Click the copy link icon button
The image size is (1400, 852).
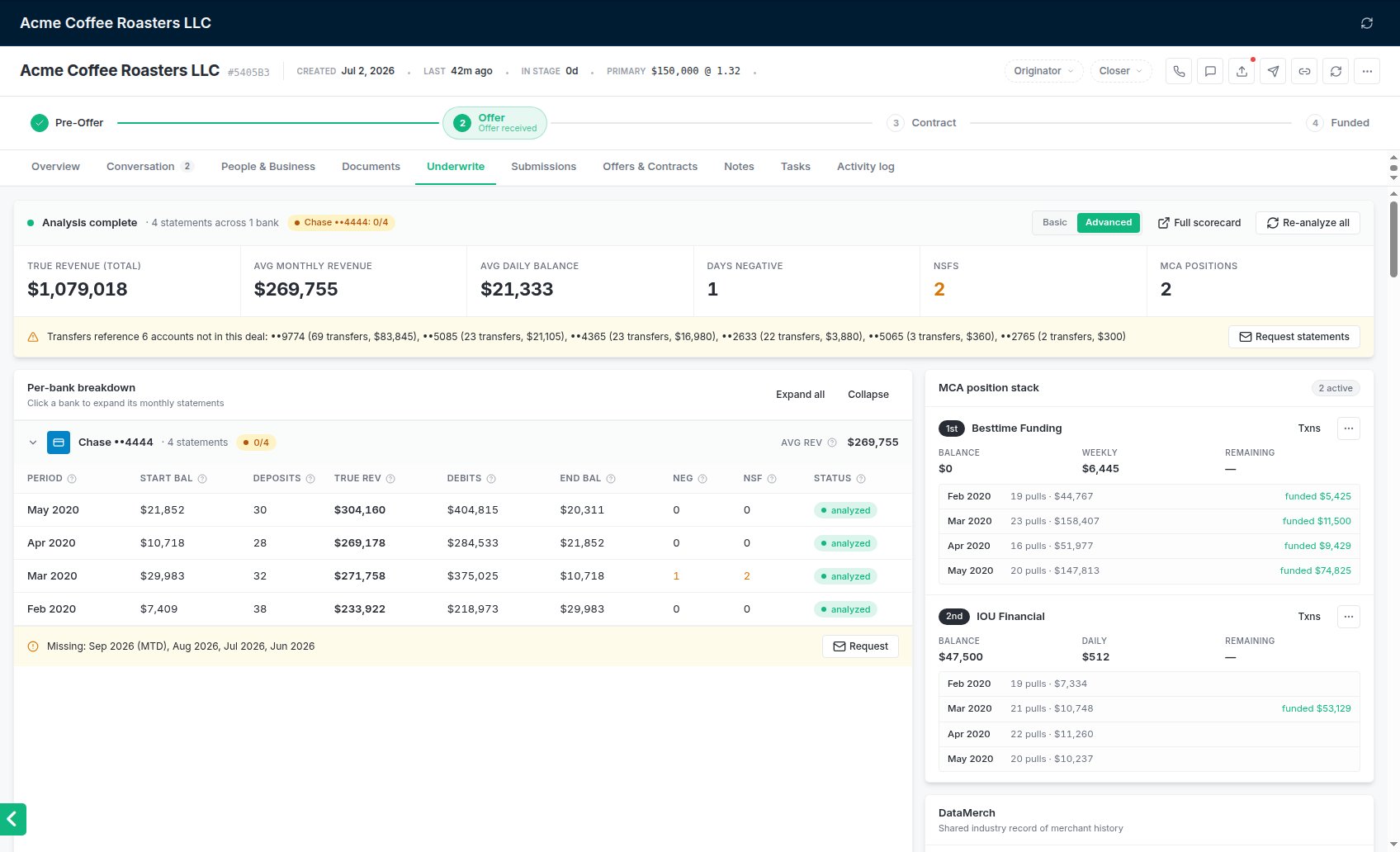pos(1304,71)
